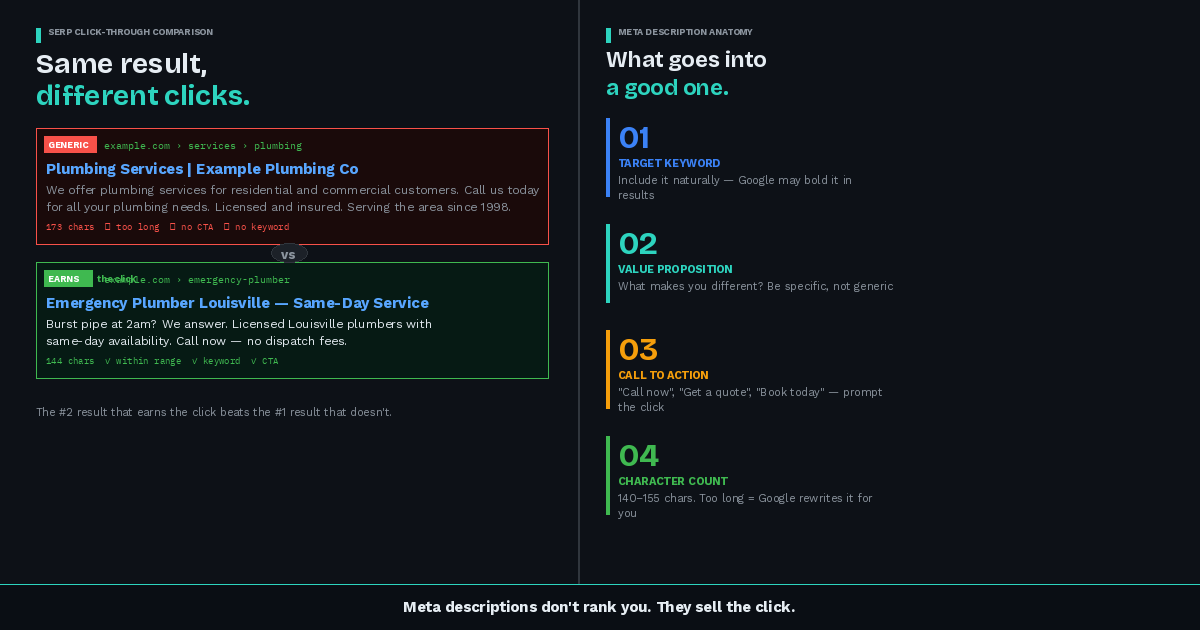
Task: Select the CALL TO ACTION heading
Action: click(663, 375)
